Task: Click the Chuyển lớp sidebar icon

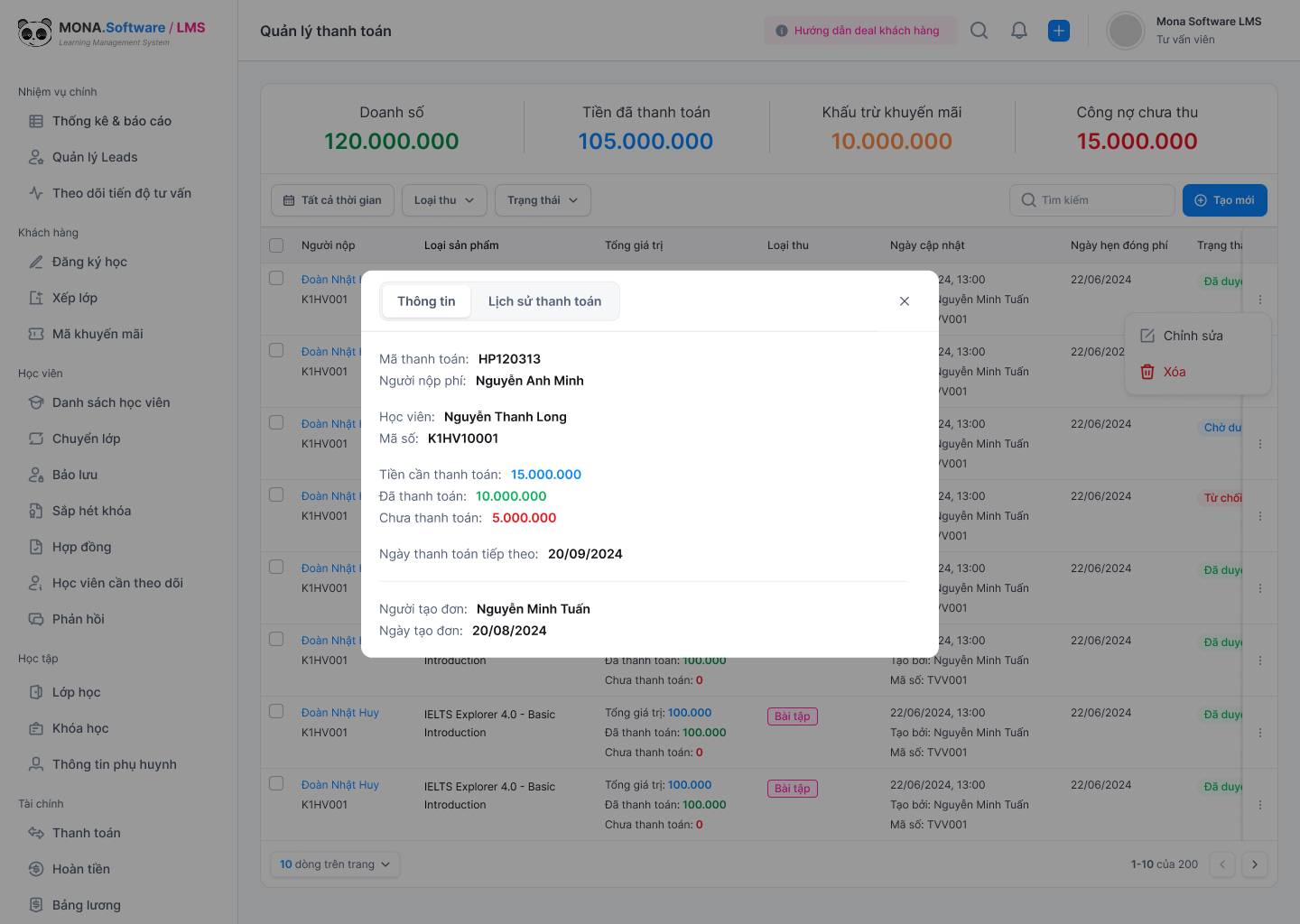Action: pos(36,439)
